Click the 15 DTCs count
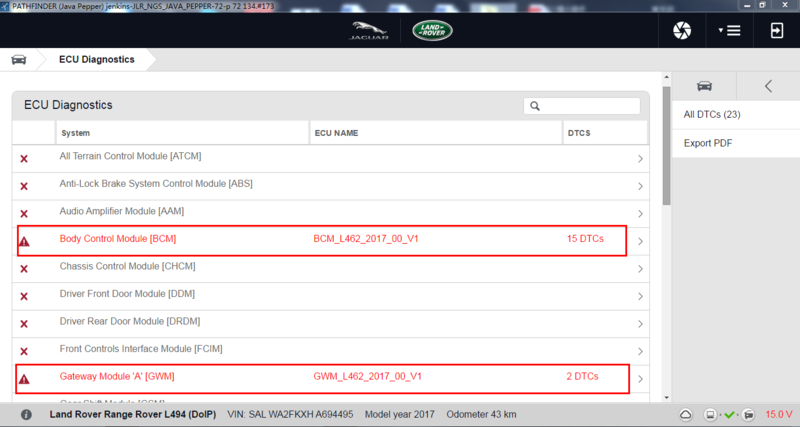The image size is (800, 427). pos(585,239)
